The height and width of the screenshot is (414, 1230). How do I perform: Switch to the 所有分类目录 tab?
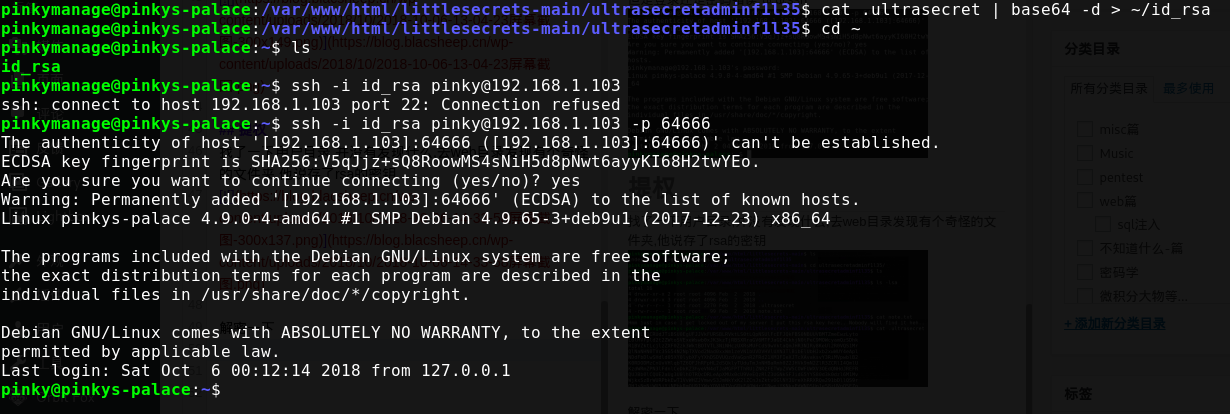point(1109,89)
